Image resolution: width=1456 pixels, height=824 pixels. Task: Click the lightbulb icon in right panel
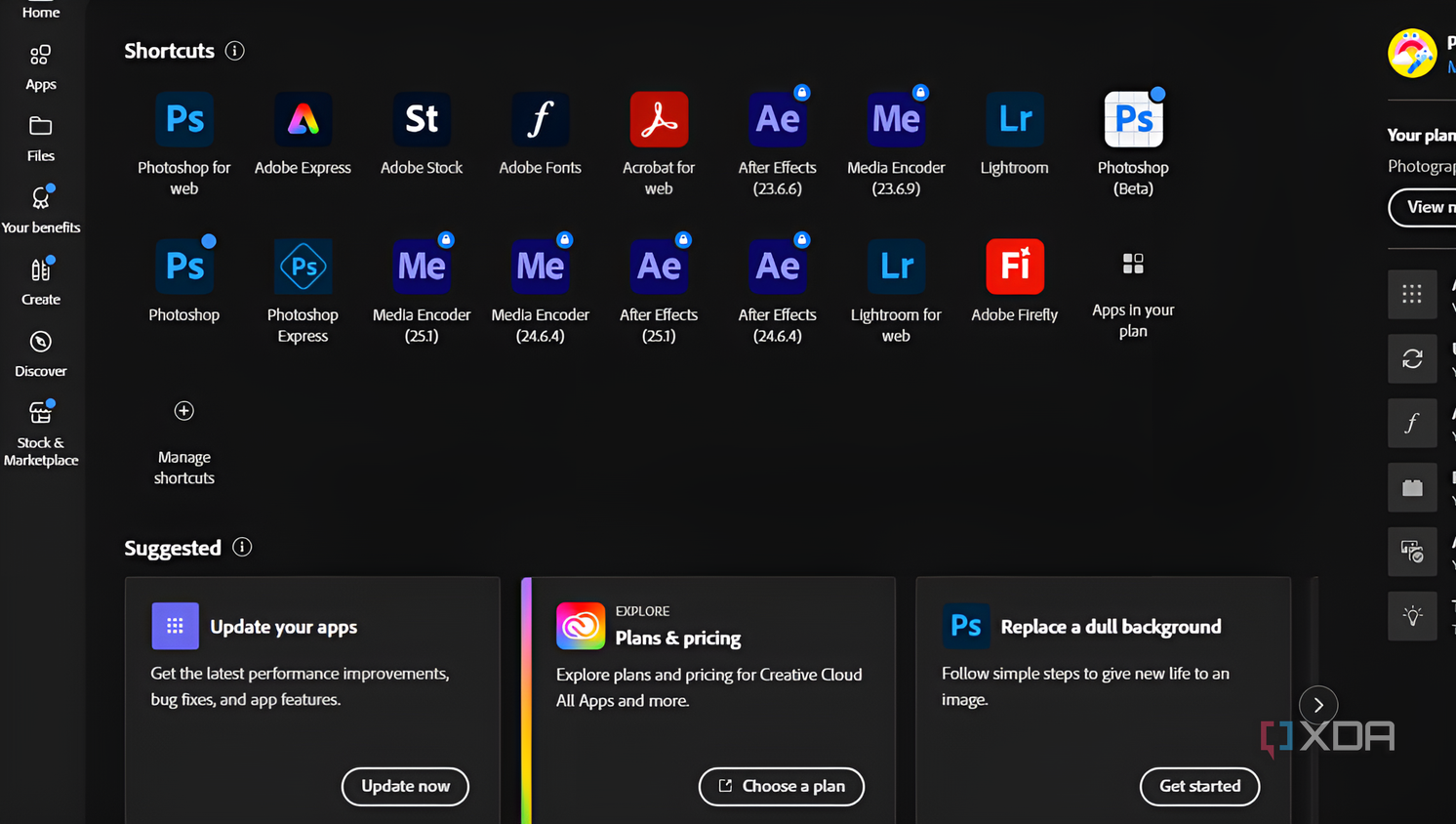click(x=1412, y=616)
